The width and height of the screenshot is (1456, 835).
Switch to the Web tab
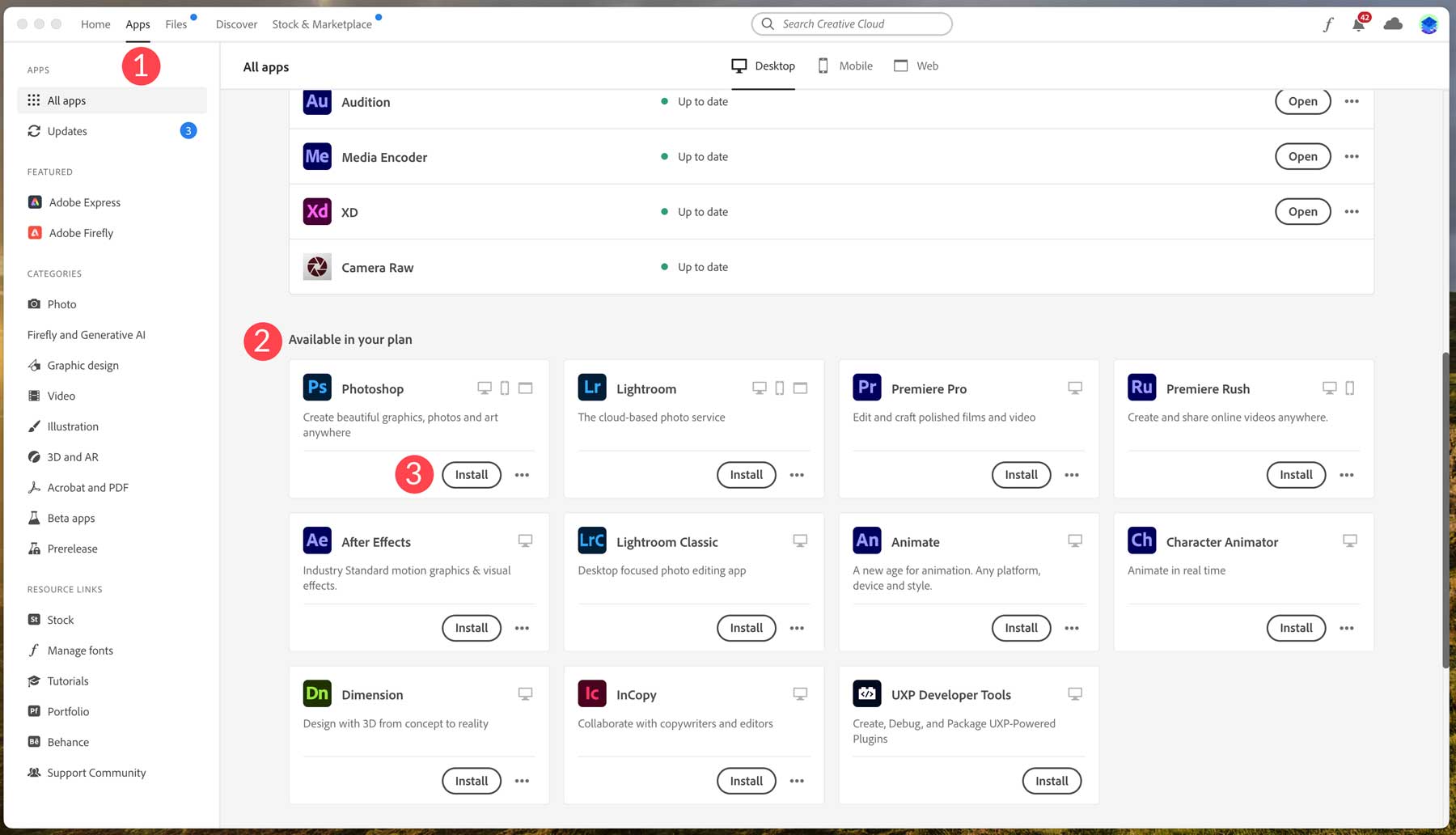click(x=916, y=66)
